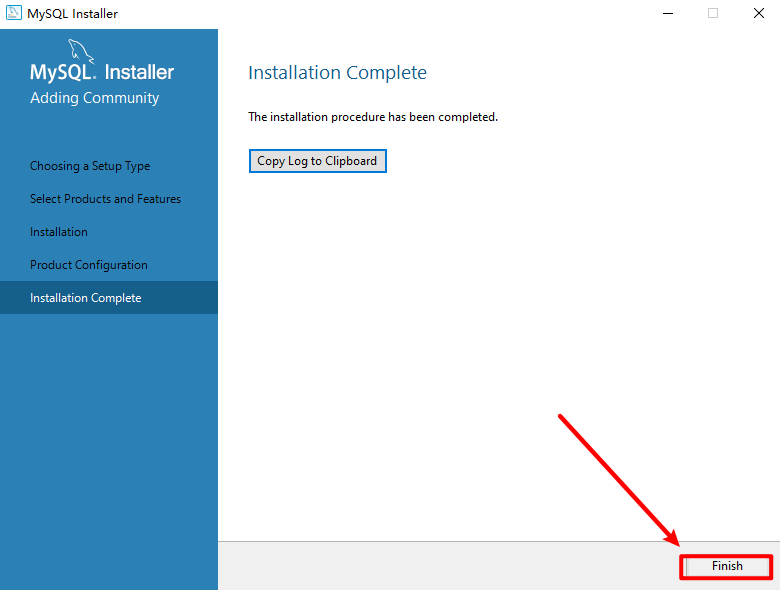Close the MySQL Installer window
The image size is (780, 590).
pyautogui.click(x=758, y=14)
